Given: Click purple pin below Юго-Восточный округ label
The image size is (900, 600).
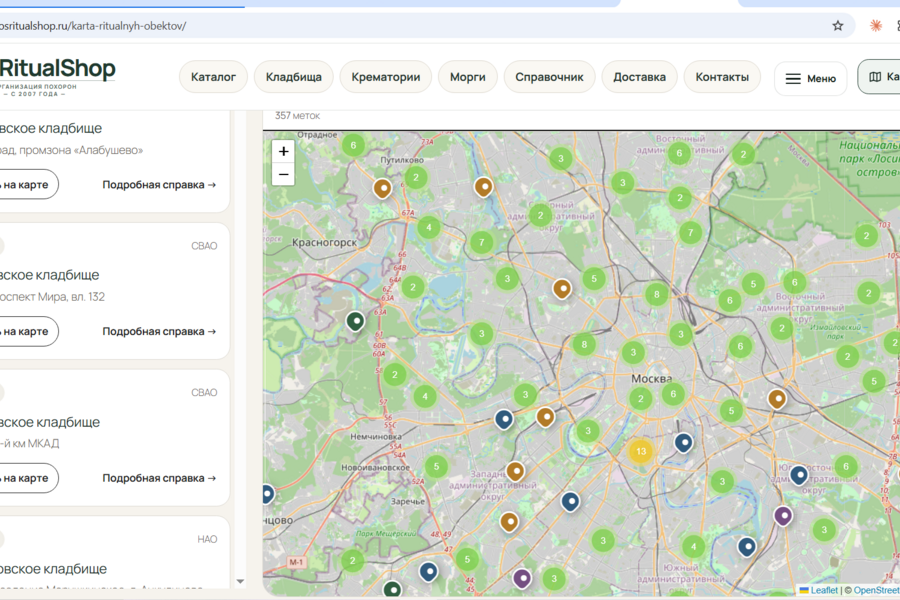Looking at the screenshot, I should click(x=783, y=516).
